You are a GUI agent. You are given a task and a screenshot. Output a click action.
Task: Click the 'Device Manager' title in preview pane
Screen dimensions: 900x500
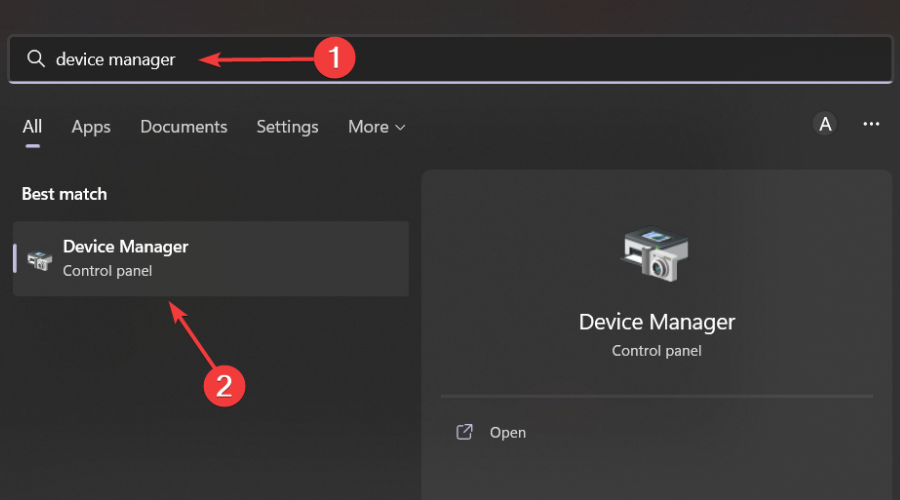tap(657, 322)
